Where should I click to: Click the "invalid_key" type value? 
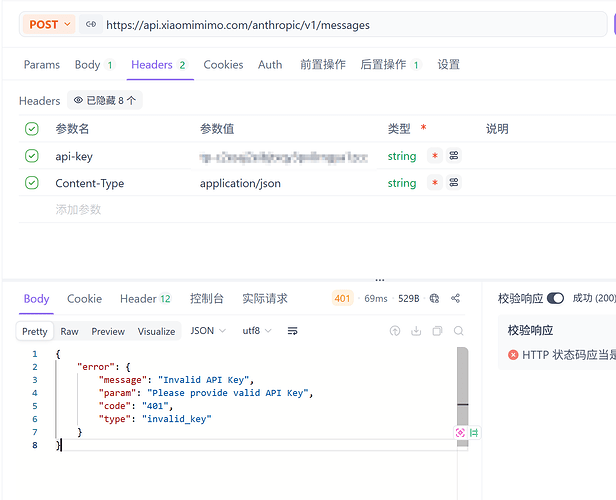click(176, 419)
